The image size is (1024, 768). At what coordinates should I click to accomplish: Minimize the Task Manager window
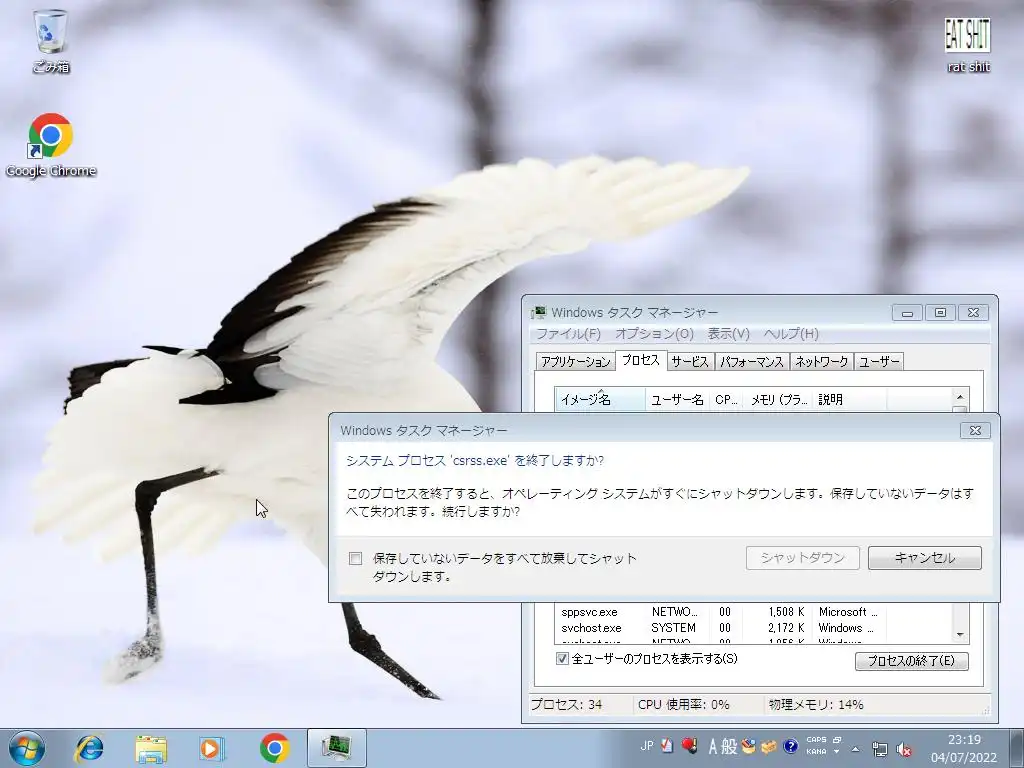pyautogui.click(x=907, y=313)
